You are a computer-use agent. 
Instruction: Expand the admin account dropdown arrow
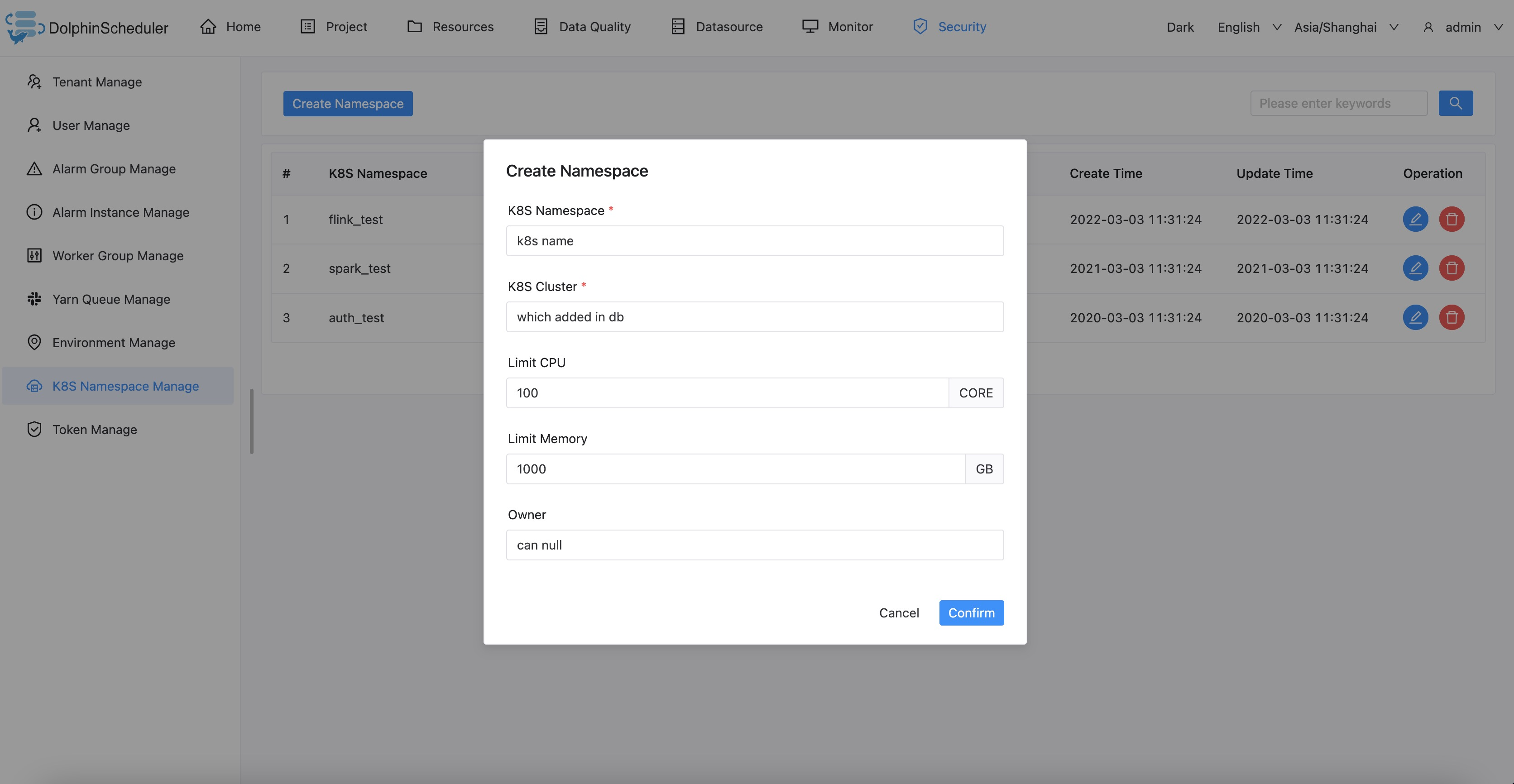point(1498,27)
